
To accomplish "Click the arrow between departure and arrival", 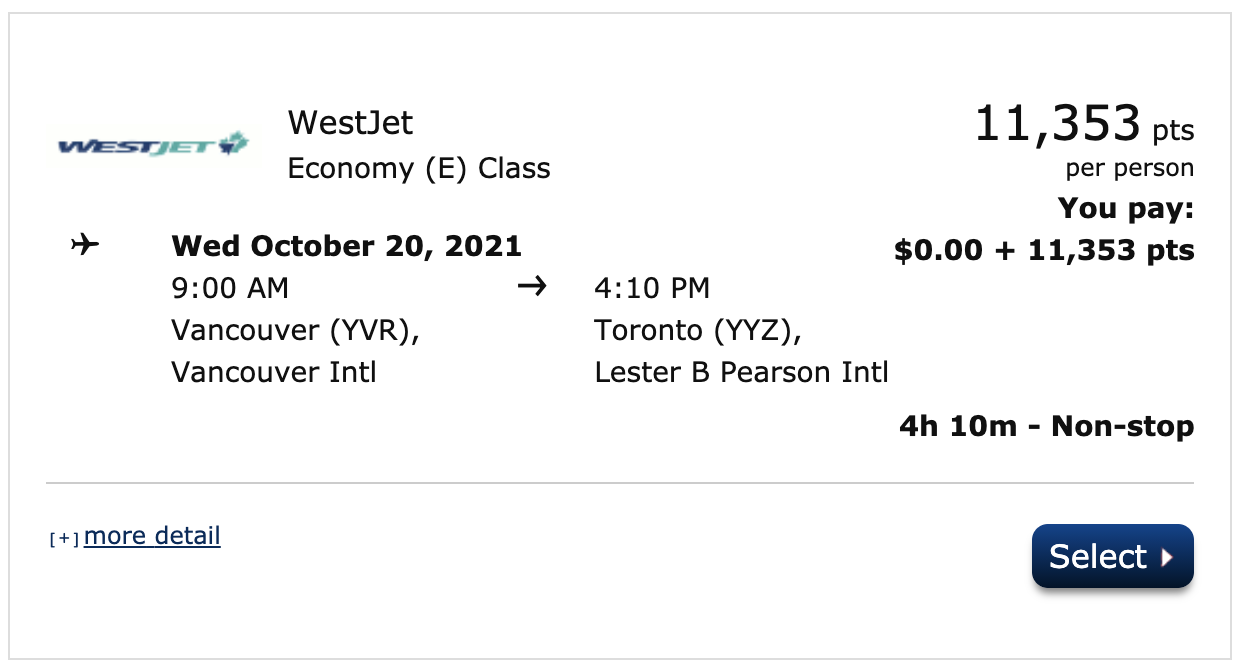I will click(x=533, y=287).
